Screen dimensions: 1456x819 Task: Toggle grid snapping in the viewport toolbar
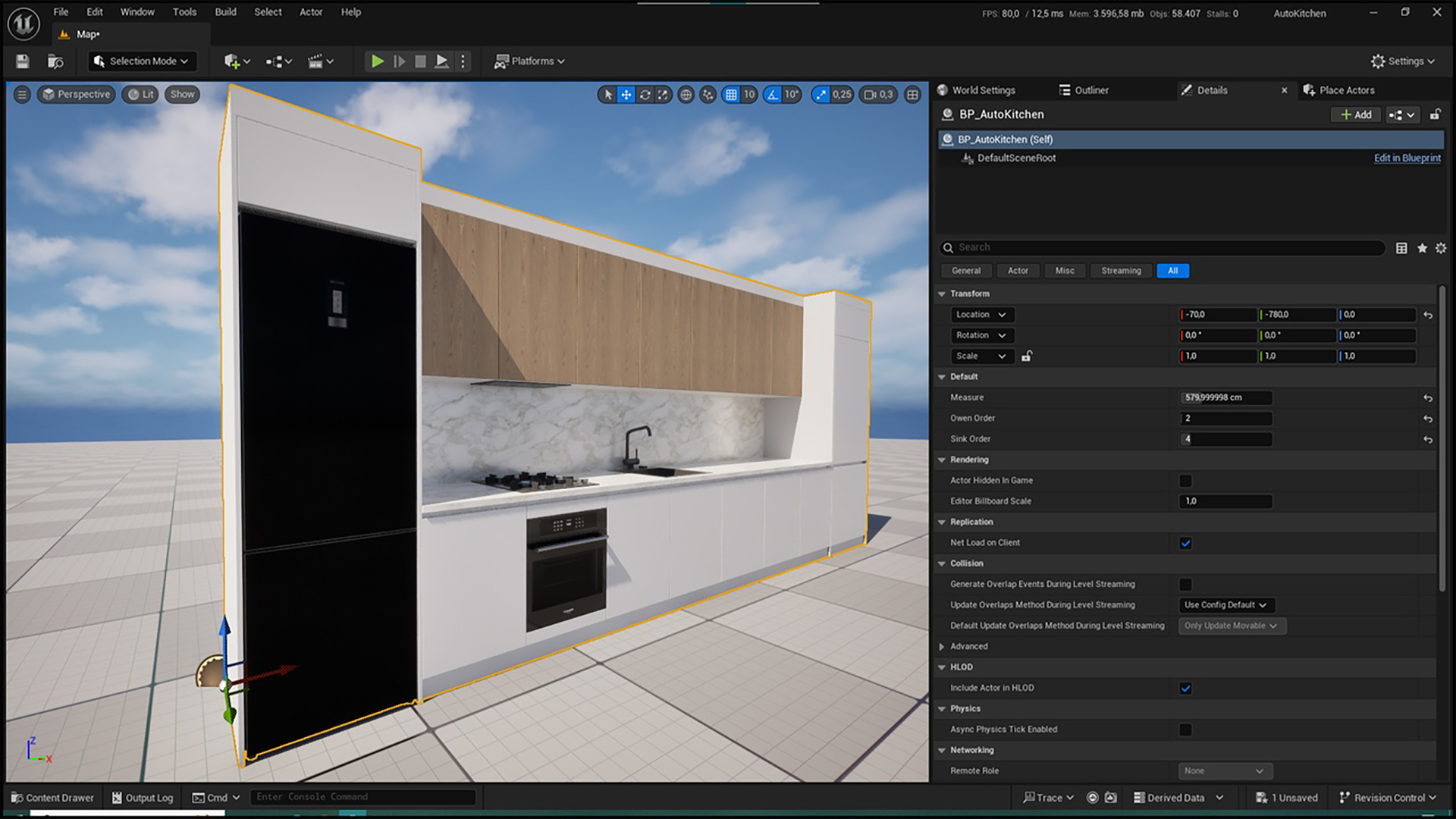click(731, 95)
